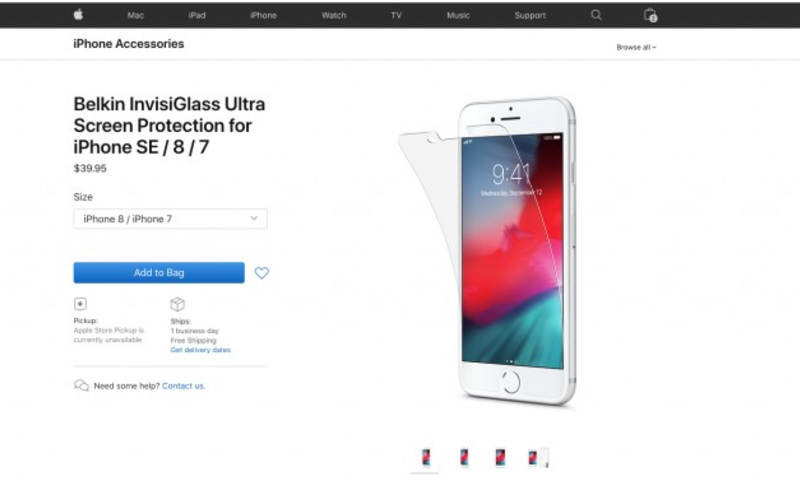
Task: Select the fourth thumbnail showing phone and protector
Action: click(538, 458)
